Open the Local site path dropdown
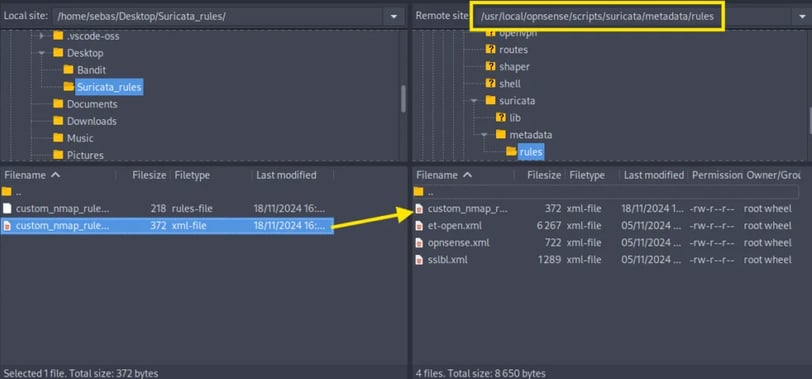This screenshot has width=812, height=379. 394,17
